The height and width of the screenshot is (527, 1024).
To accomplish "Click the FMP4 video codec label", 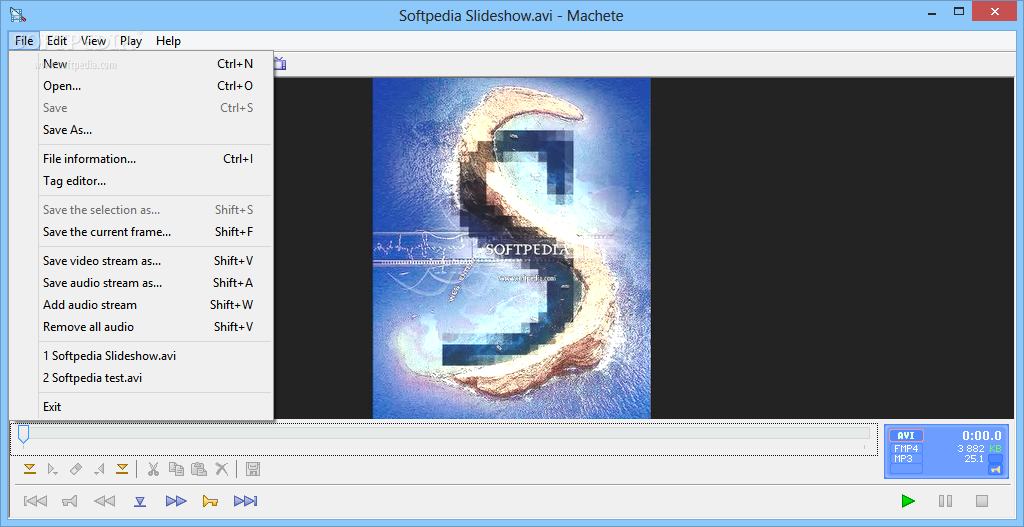I will pos(906,449).
